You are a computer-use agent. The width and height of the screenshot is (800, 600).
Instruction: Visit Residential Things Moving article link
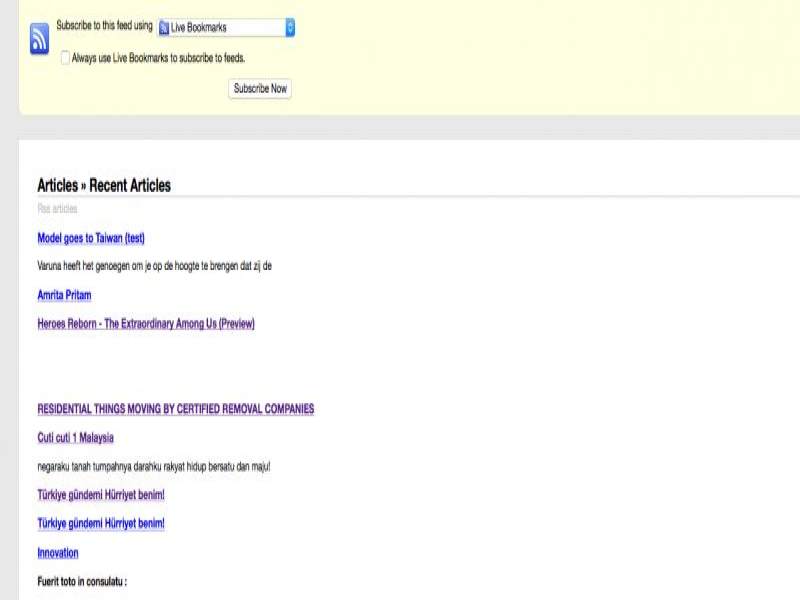pyautogui.click(x=176, y=409)
